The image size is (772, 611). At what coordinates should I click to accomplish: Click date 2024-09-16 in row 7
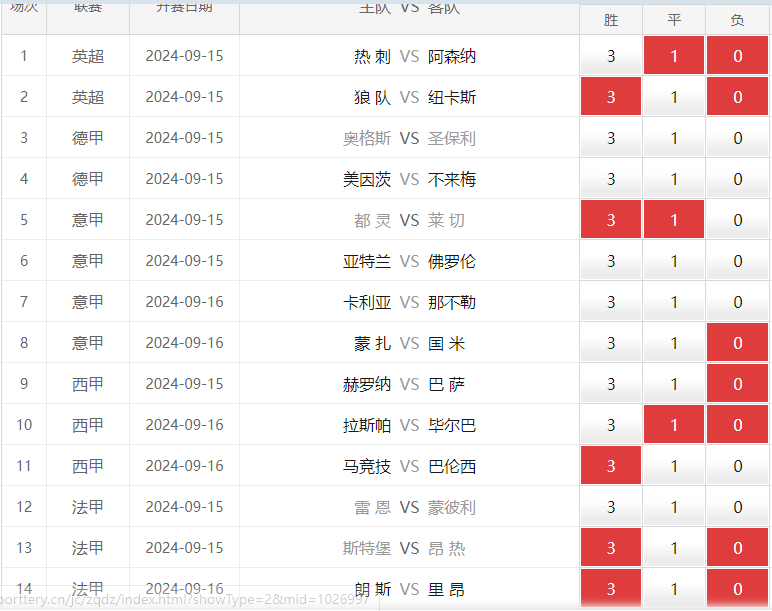tap(184, 302)
